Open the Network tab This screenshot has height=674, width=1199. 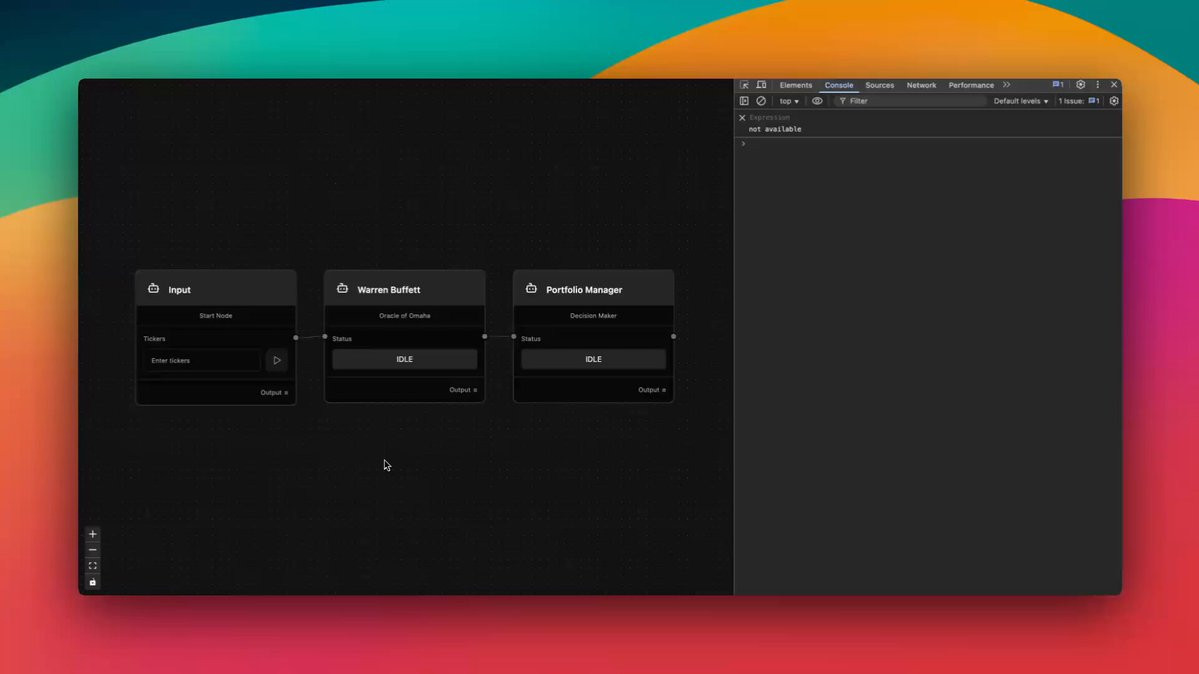point(921,85)
